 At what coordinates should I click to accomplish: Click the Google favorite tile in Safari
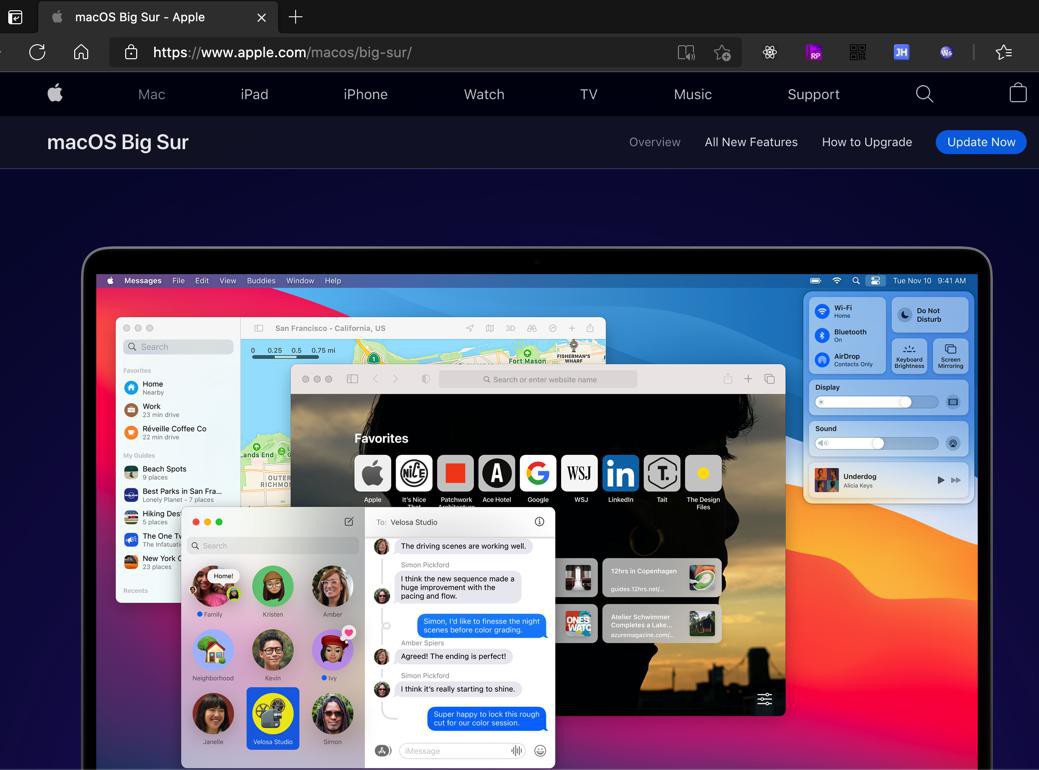(x=537, y=473)
